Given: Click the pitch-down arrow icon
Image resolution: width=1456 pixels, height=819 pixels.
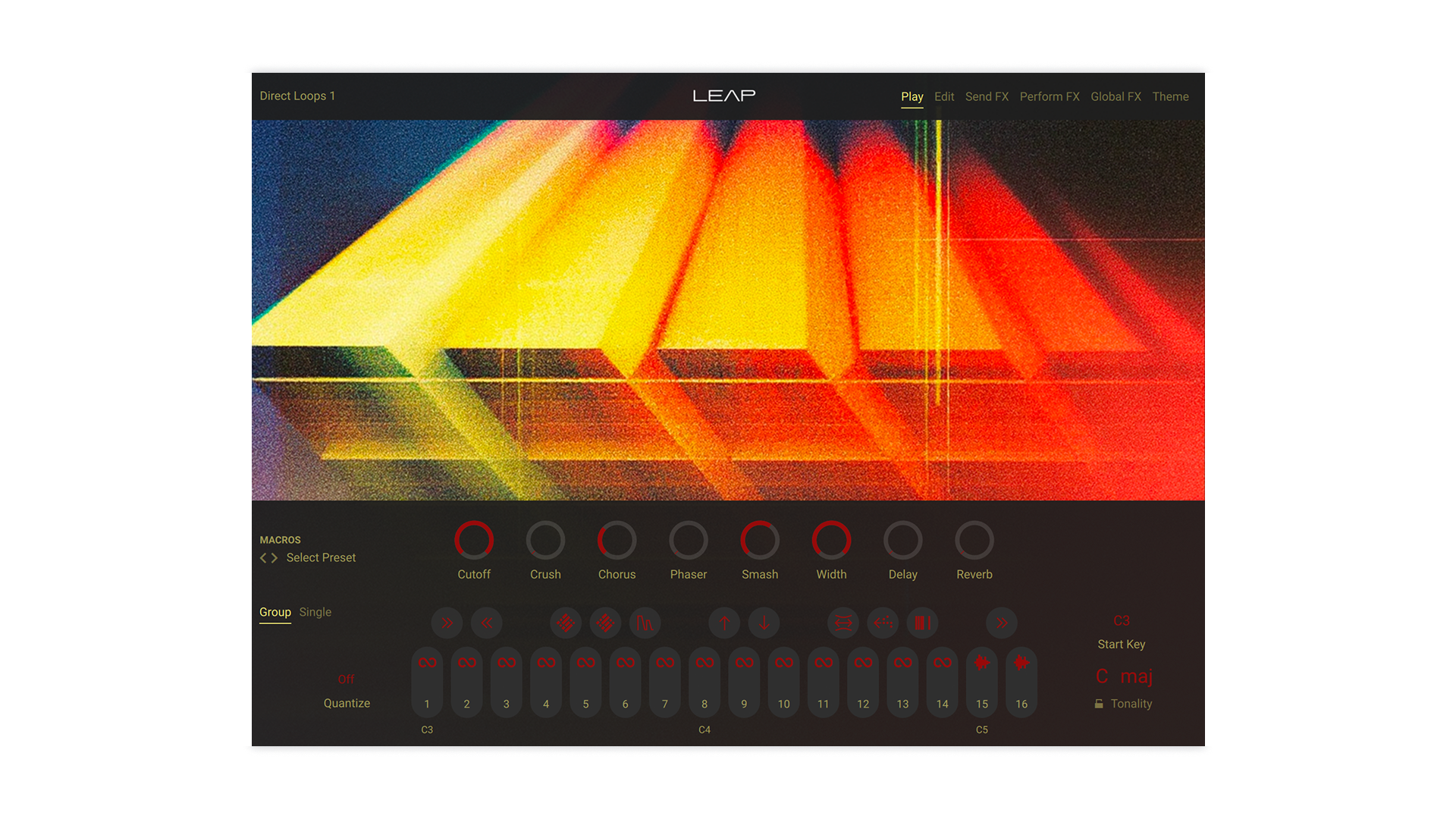Looking at the screenshot, I should point(764,623).
